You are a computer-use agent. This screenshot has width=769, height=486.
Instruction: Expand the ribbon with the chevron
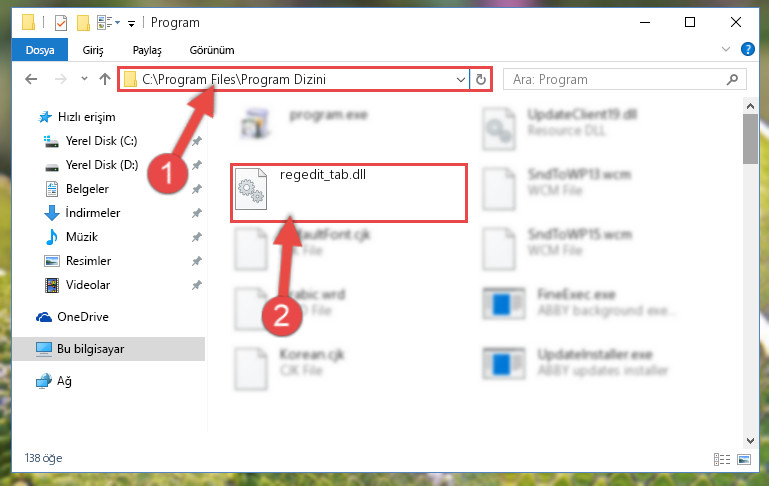726,49
